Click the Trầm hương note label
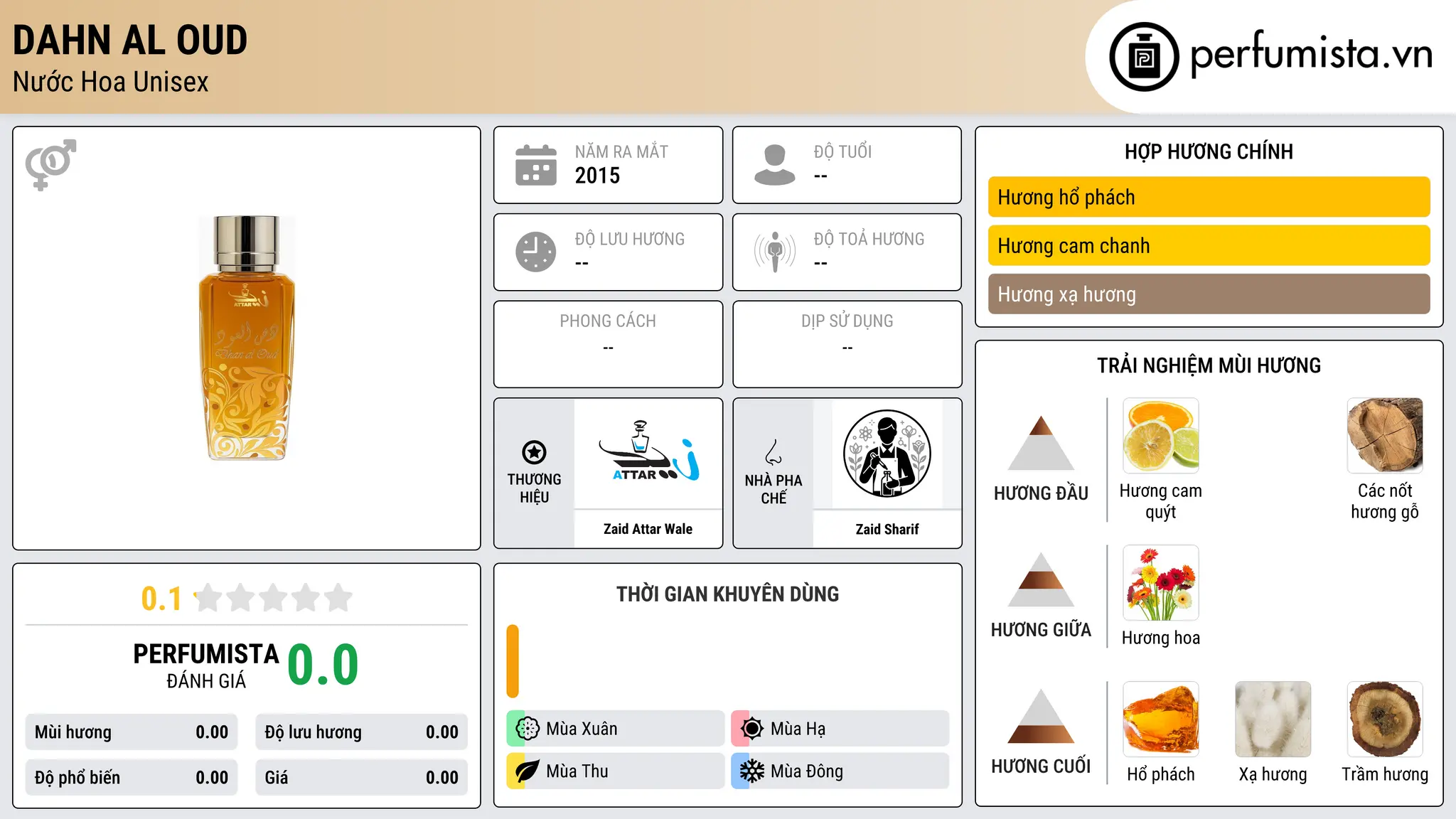This screenshot has height=819, width=1456. point(1385,774)
